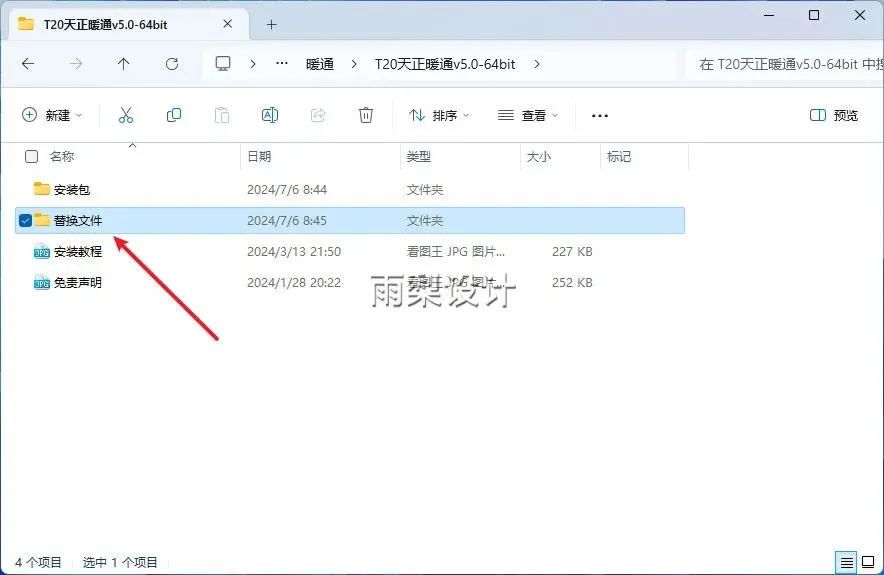The height and width of the screenshot is (575, 884).
Task: Click the Paste clipboard icon
Action: point(222,115)
